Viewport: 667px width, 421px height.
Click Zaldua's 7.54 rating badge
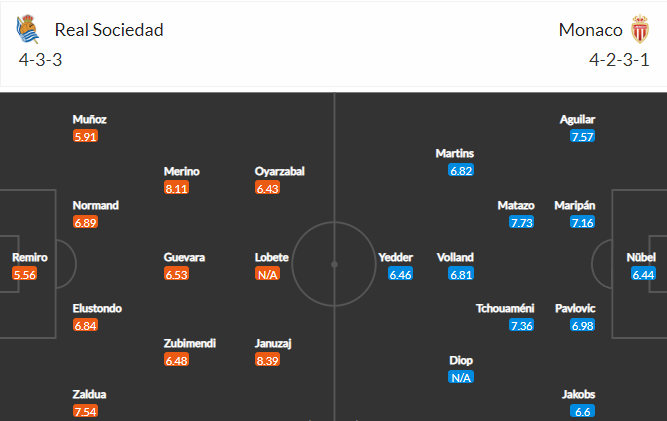(85, 411)
